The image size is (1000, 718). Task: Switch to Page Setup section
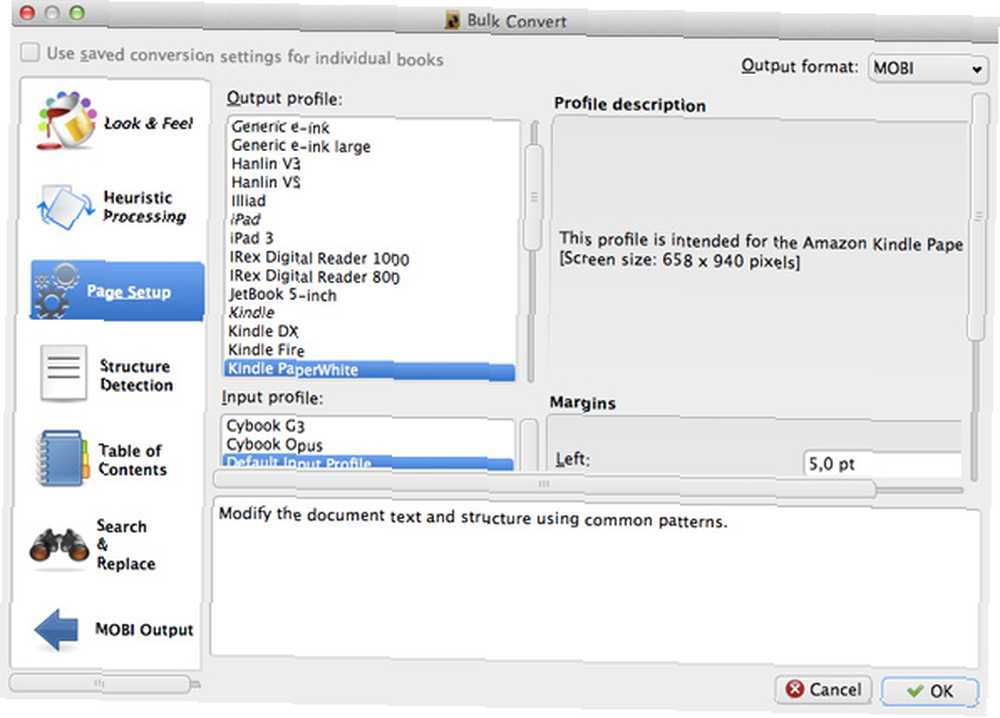[x=117, y=291]
